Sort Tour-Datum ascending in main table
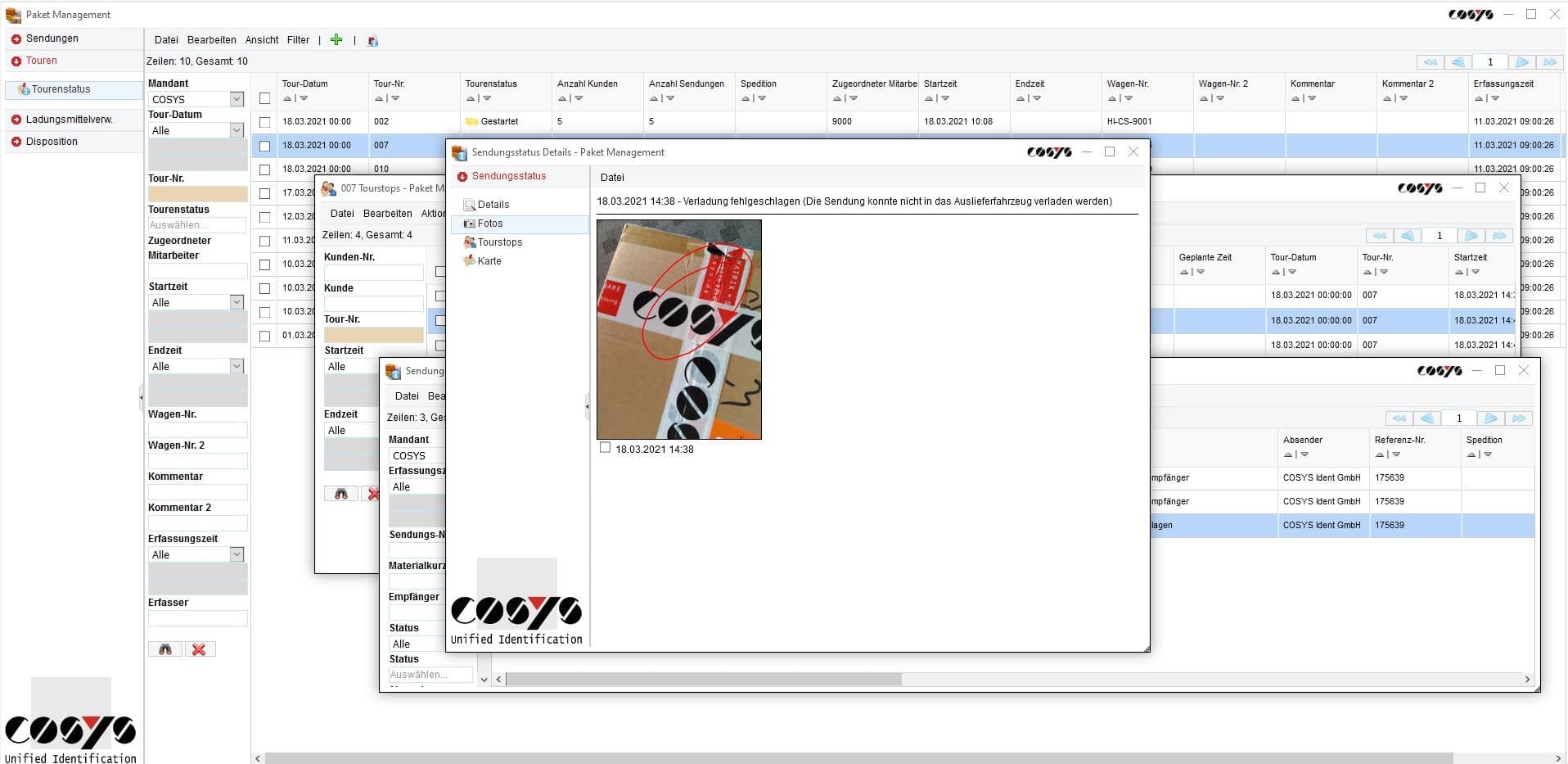The height and width of the screenshot is (764, 1568). [x=287, y=98]
